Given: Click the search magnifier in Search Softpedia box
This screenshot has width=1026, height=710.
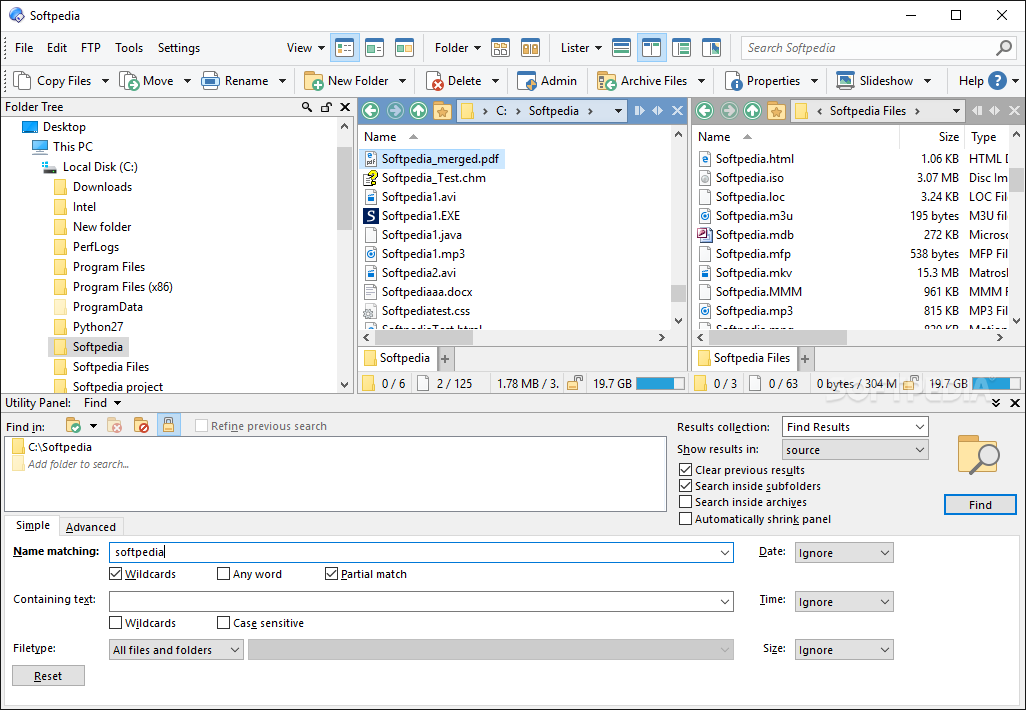Looking at the screenshot, I should click(1003, 48).
